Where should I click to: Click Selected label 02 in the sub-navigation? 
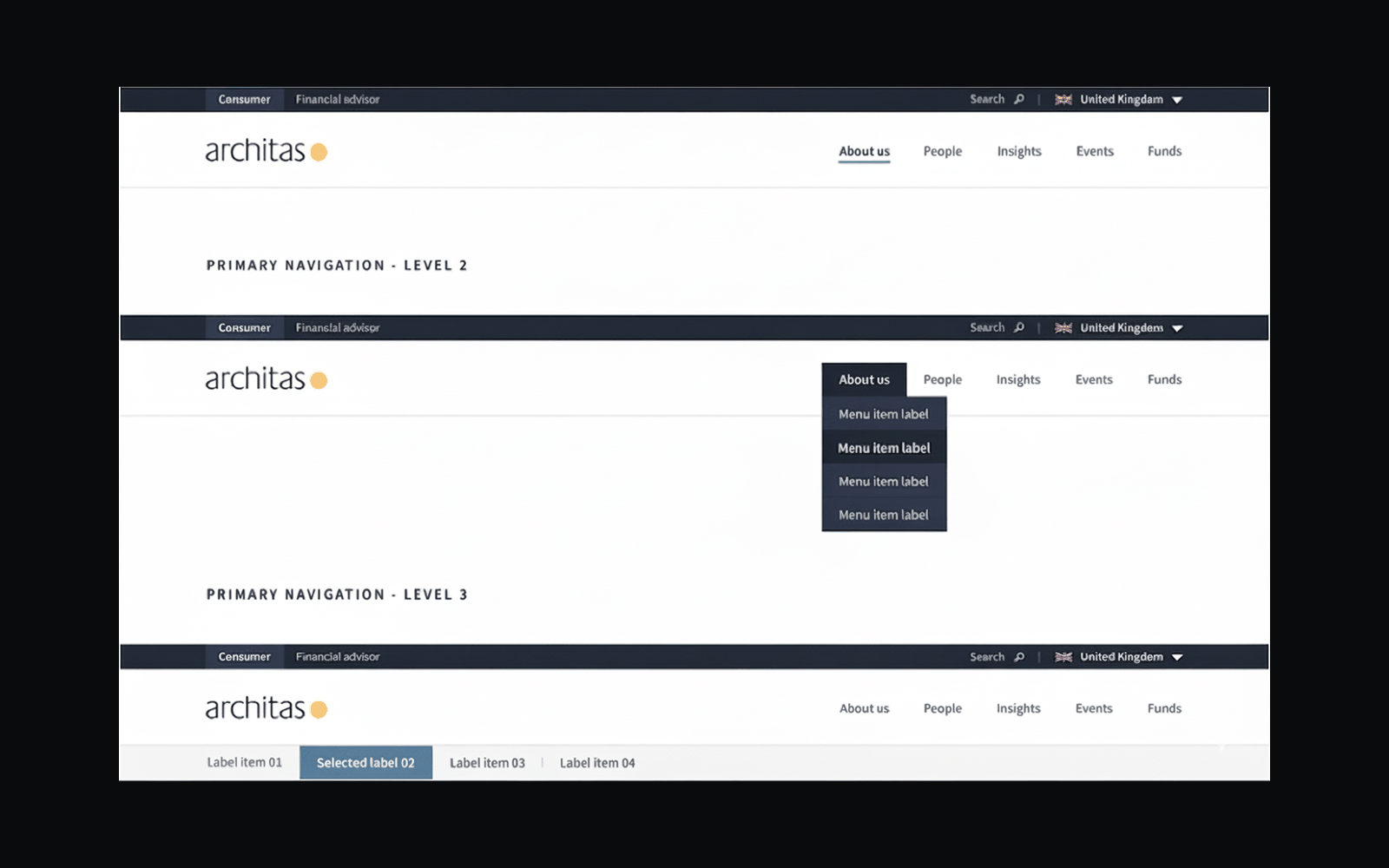point(365,762)
